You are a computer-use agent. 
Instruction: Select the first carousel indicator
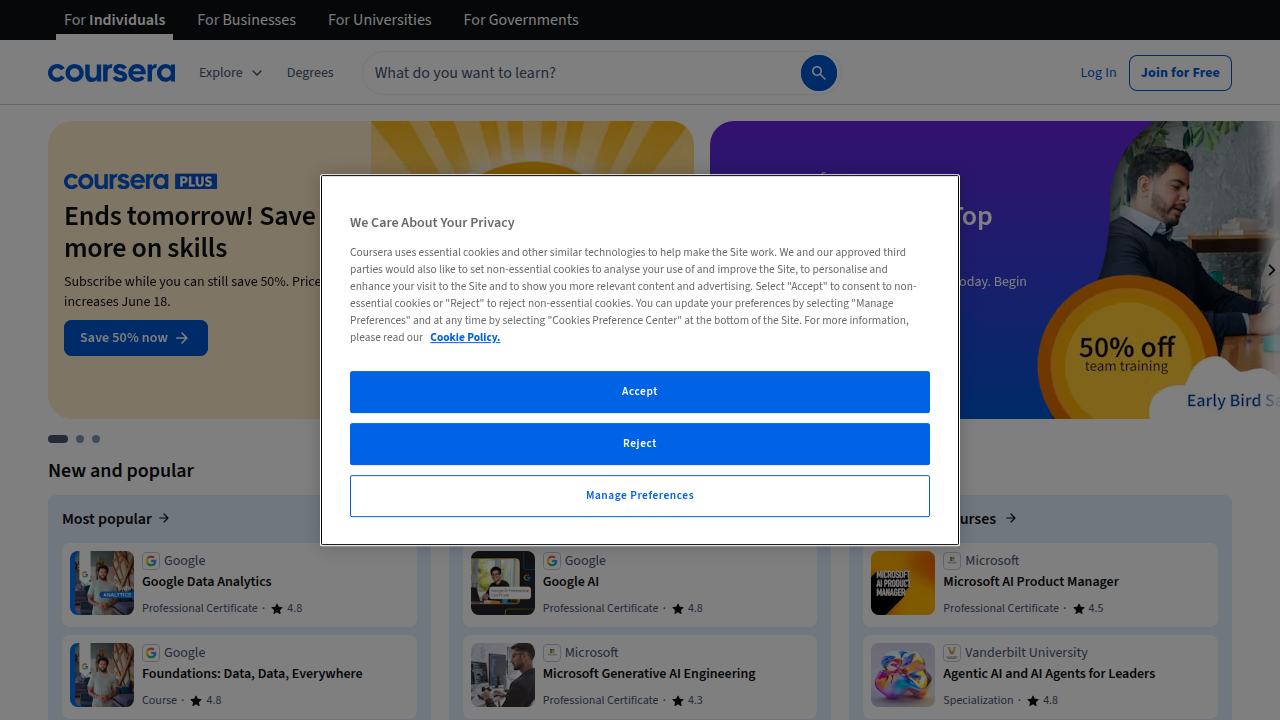point(58,439)
